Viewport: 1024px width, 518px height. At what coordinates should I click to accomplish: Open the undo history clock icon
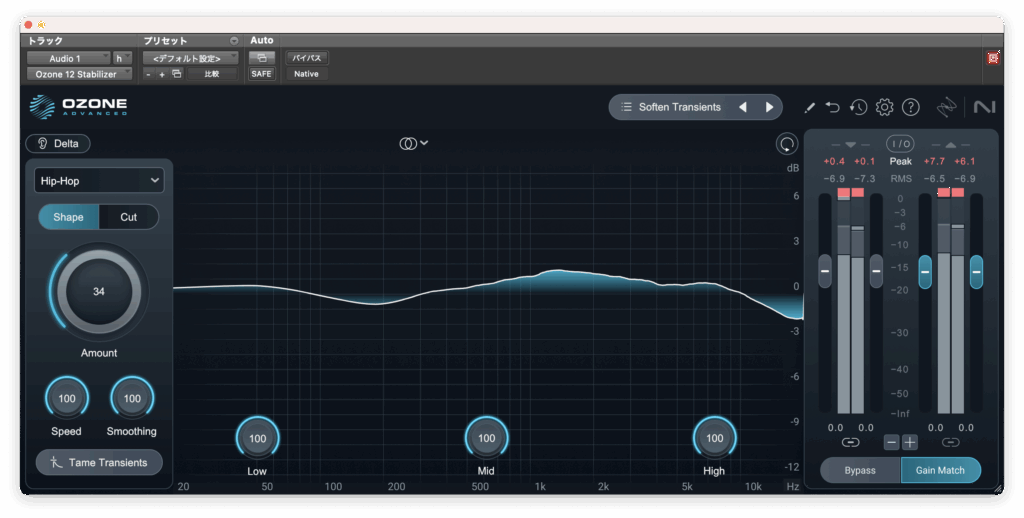click(x=858, y=107)
